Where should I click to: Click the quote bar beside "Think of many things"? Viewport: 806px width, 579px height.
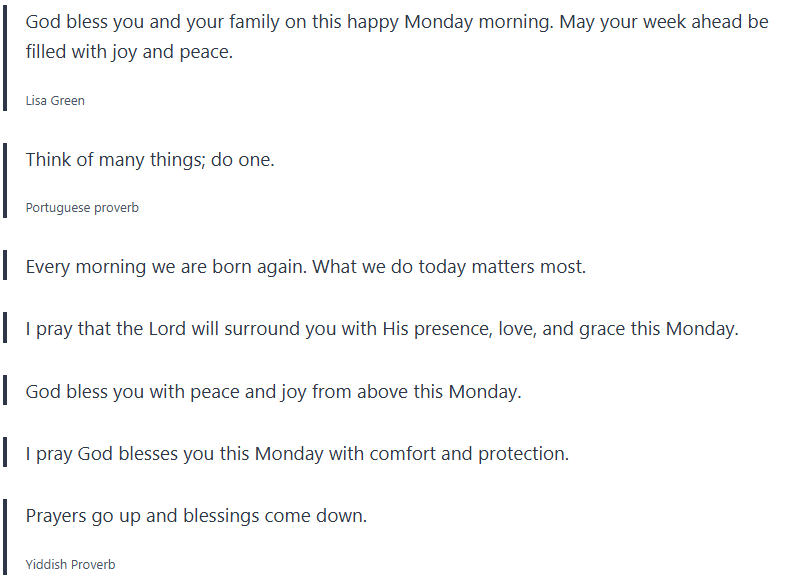coord(5,181)
